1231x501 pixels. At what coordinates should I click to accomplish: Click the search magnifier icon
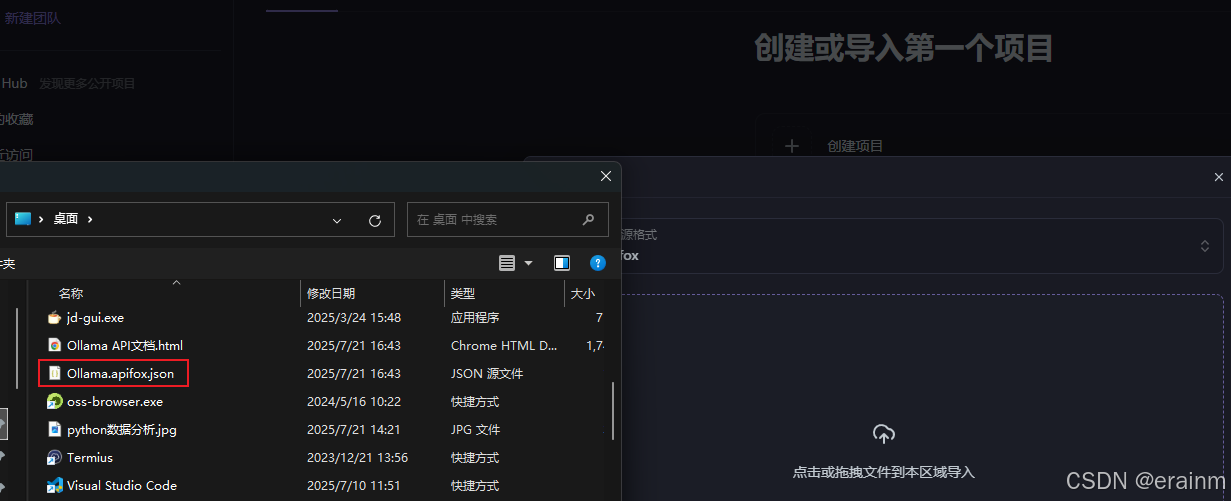[x=588, y=219]
